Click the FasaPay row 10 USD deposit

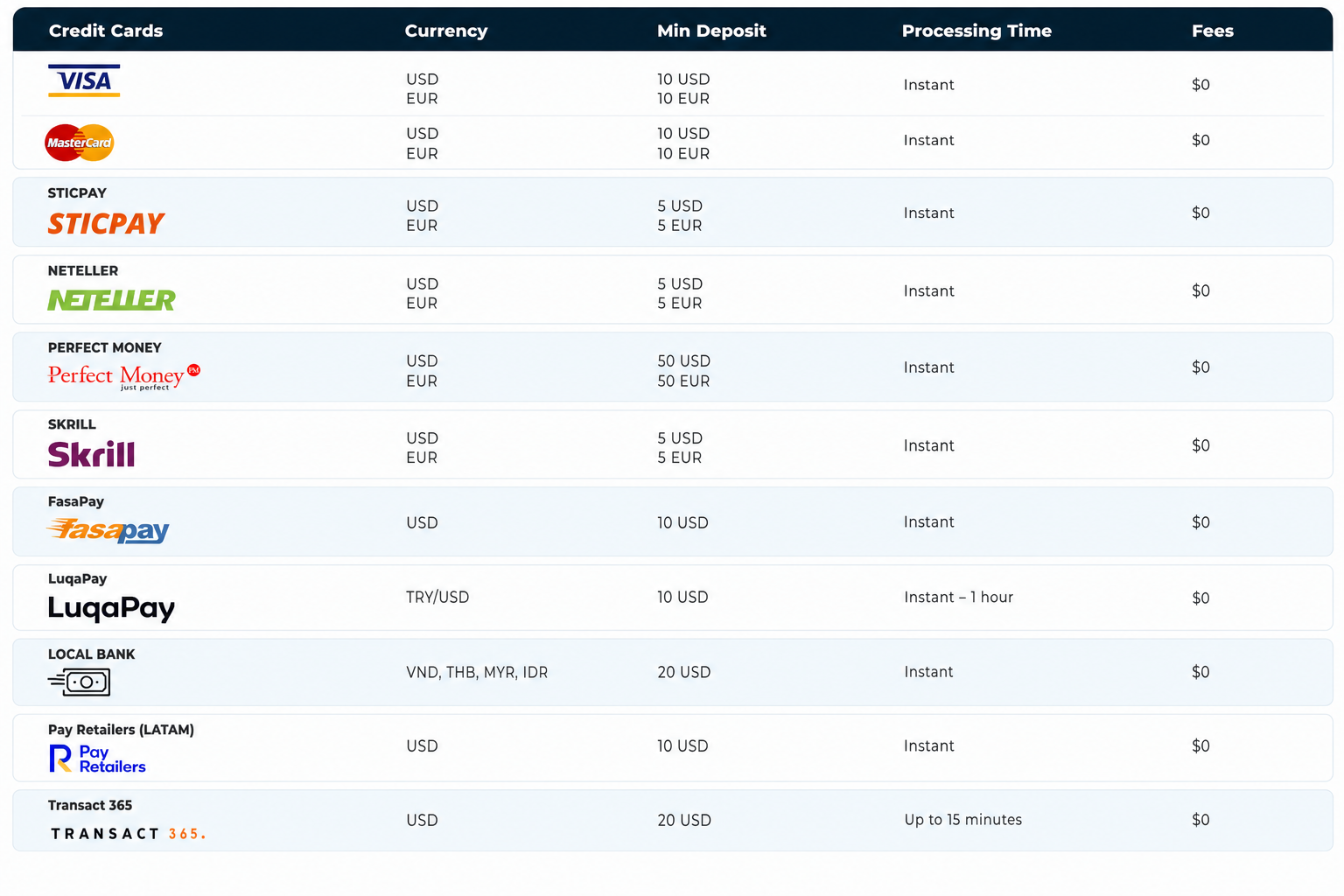[x=682, y=523]
